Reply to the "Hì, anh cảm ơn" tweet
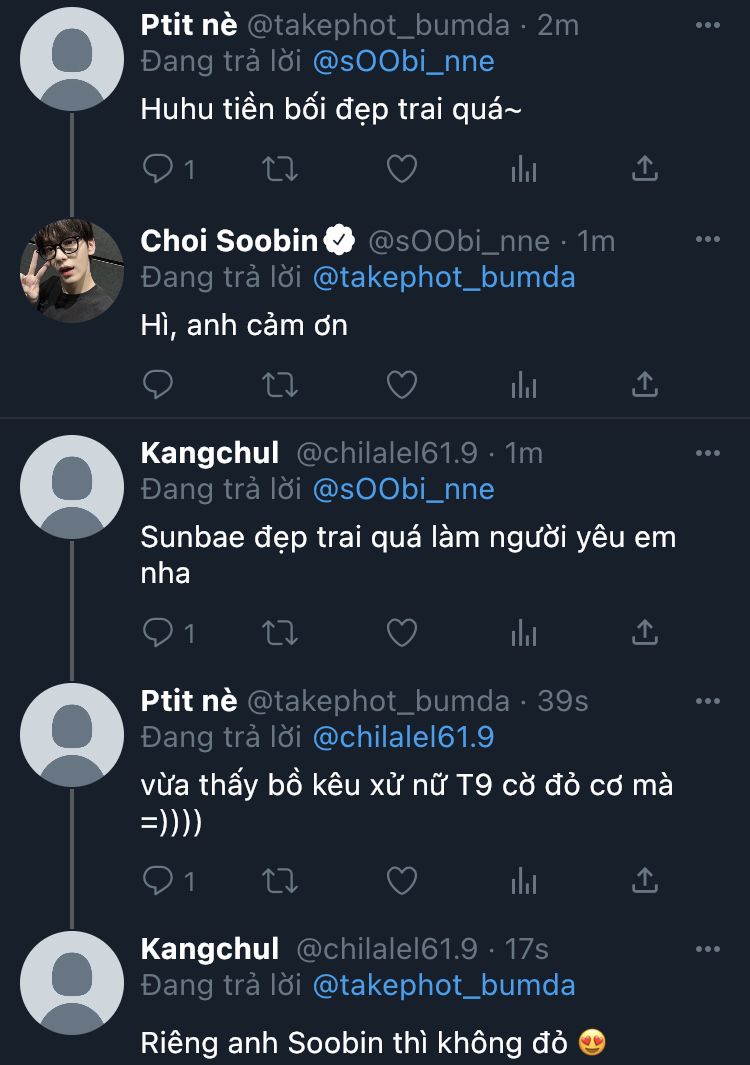The width and height of the screenshot is (750, 1065). point(159,384)
